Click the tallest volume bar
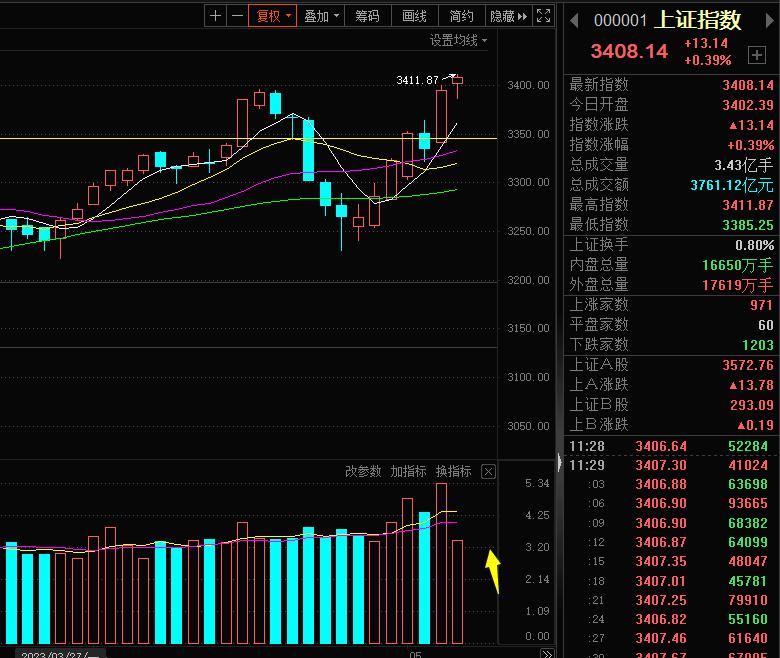780x658 pixels. point(441,563)
